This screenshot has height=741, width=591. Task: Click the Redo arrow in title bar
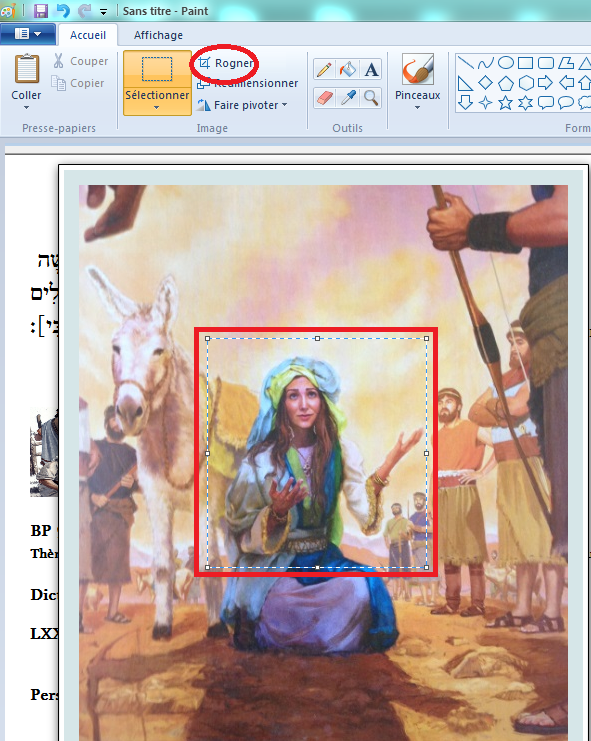84,10
